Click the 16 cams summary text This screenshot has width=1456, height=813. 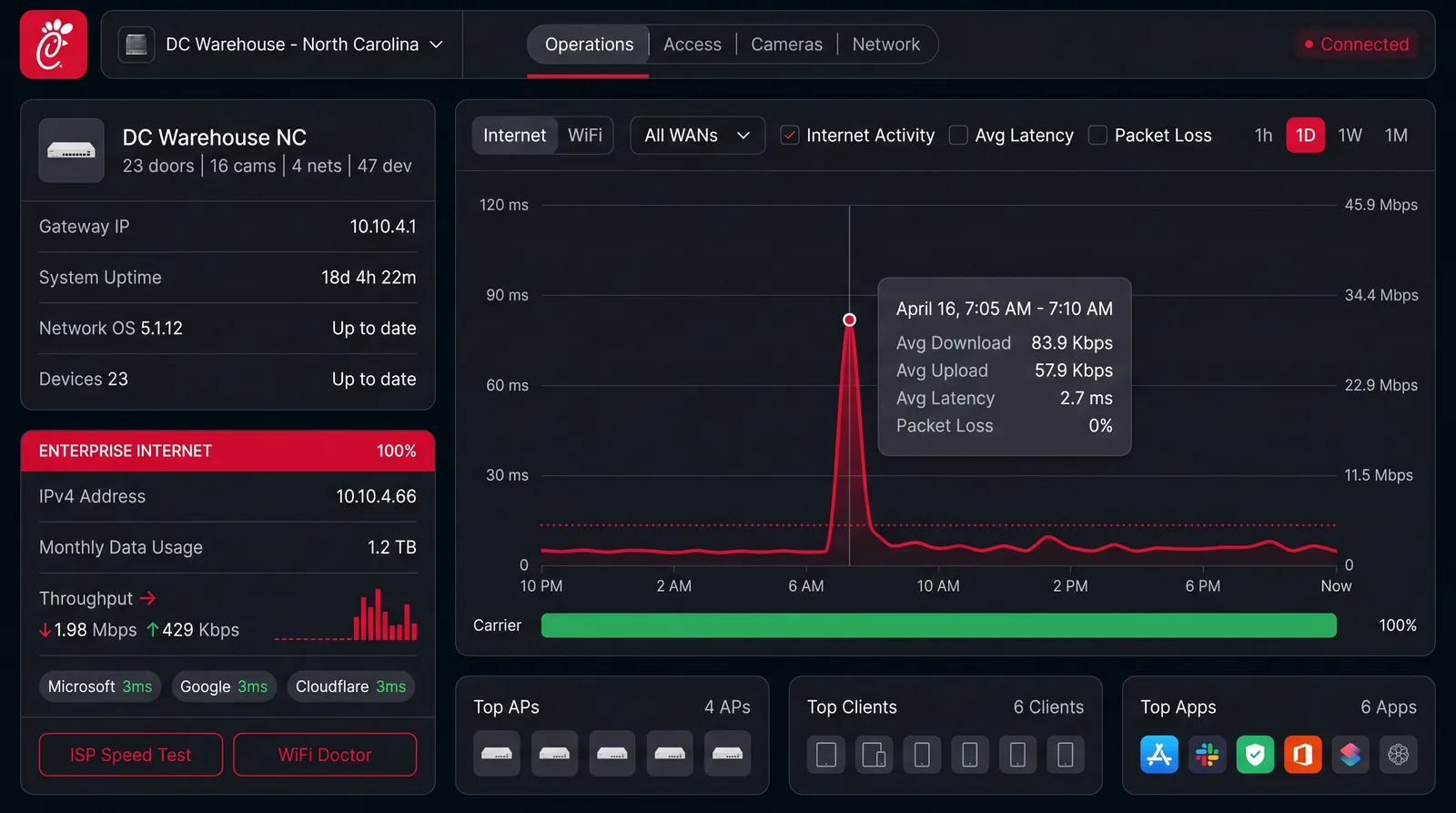[x=243, y=166]
